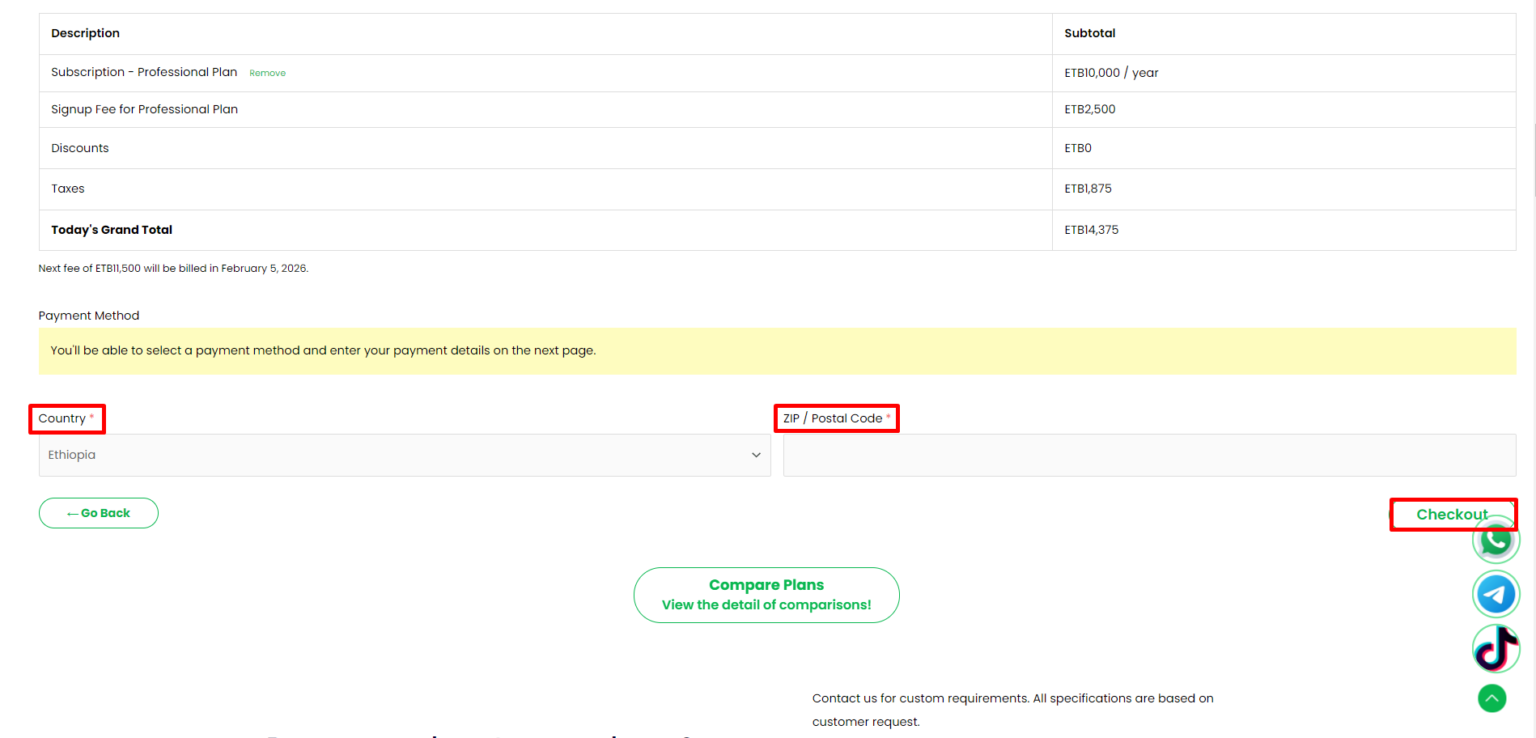Open the WhatsApp chat icon
1536x738 pixels.
[1496, 541]
